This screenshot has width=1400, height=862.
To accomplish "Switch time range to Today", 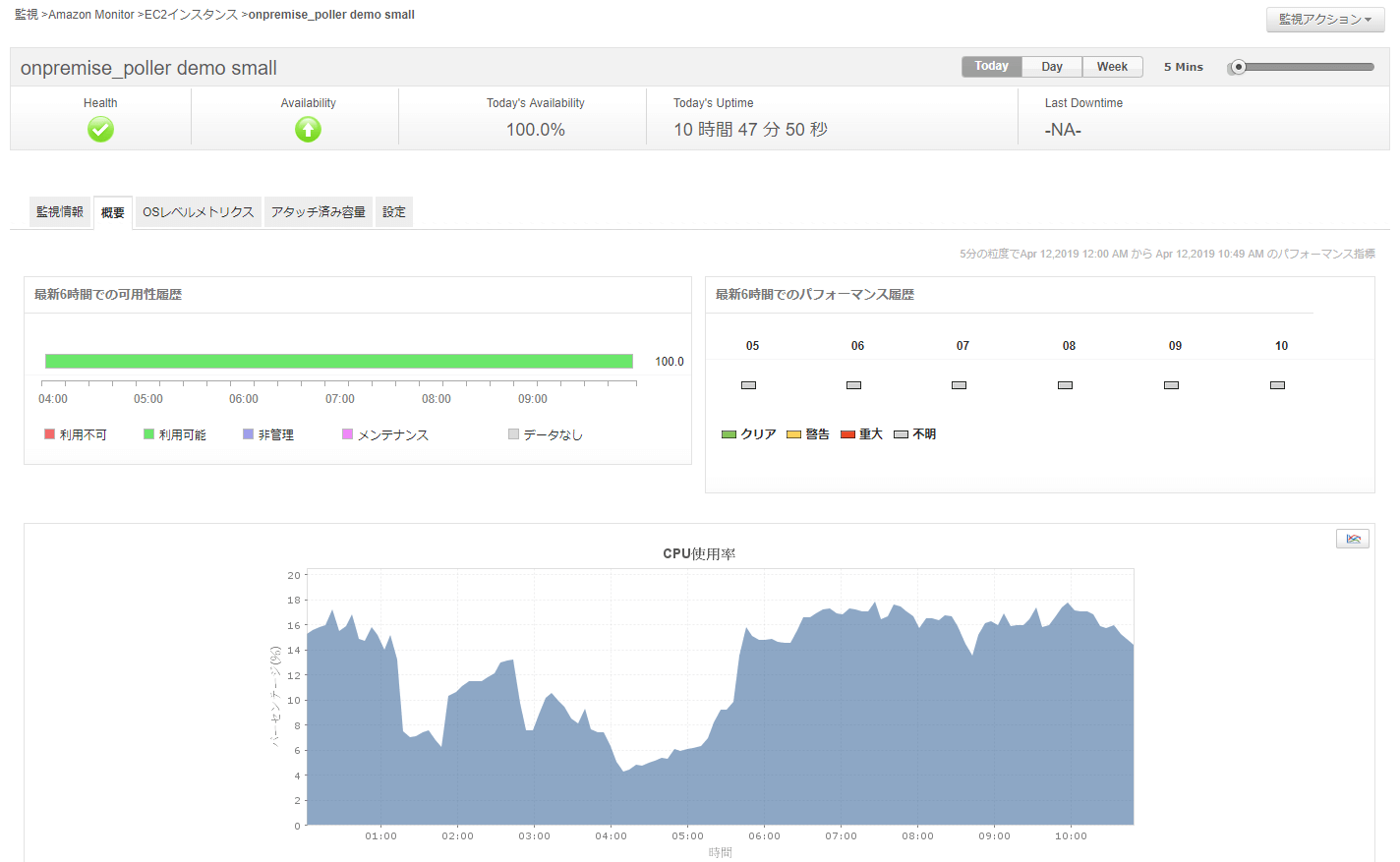I will click(991, 66).
